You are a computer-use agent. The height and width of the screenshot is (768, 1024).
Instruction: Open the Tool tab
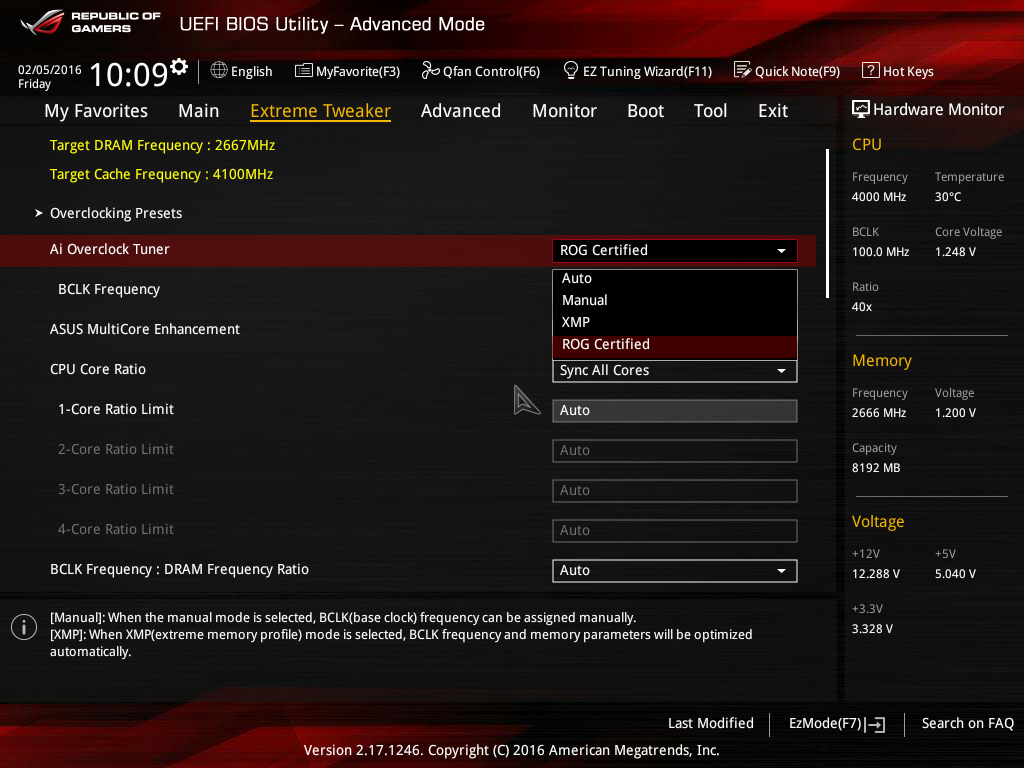711,111
